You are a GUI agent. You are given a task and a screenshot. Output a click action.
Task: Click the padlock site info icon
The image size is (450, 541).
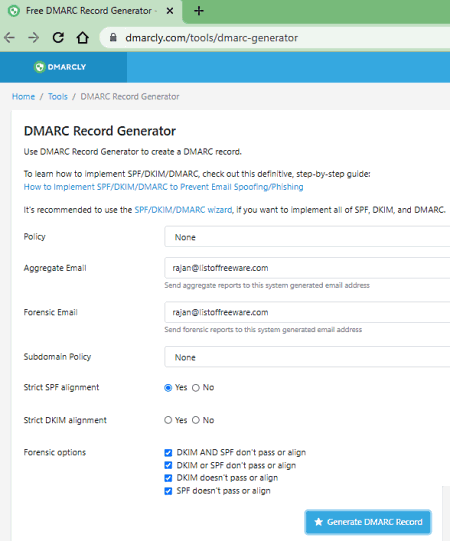coord(113,37)
